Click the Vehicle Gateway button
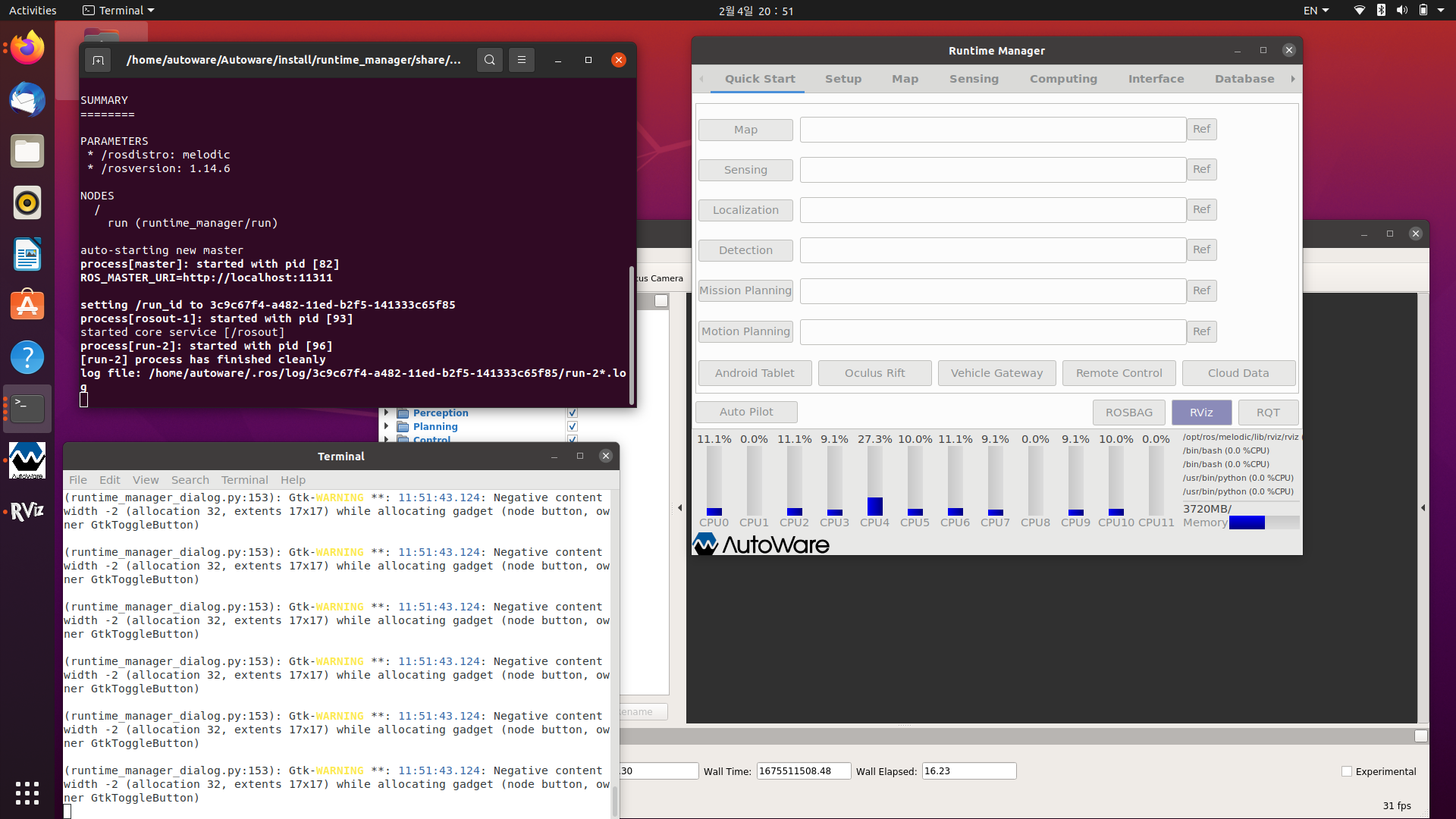The height and width of the screenshot is (819, 1456). (x=996, y=373)
